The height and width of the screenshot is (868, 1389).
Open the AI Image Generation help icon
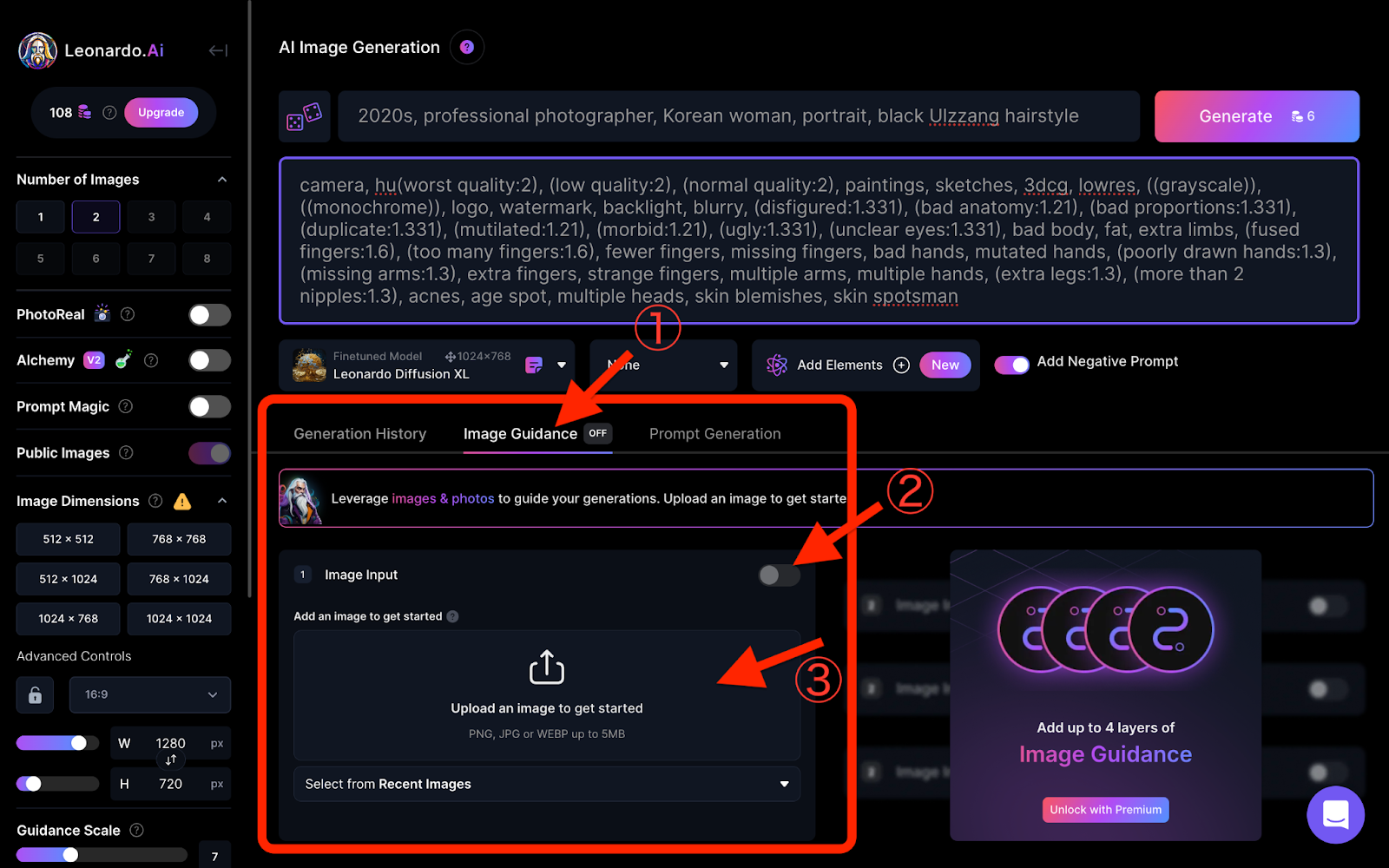point(467,47)
